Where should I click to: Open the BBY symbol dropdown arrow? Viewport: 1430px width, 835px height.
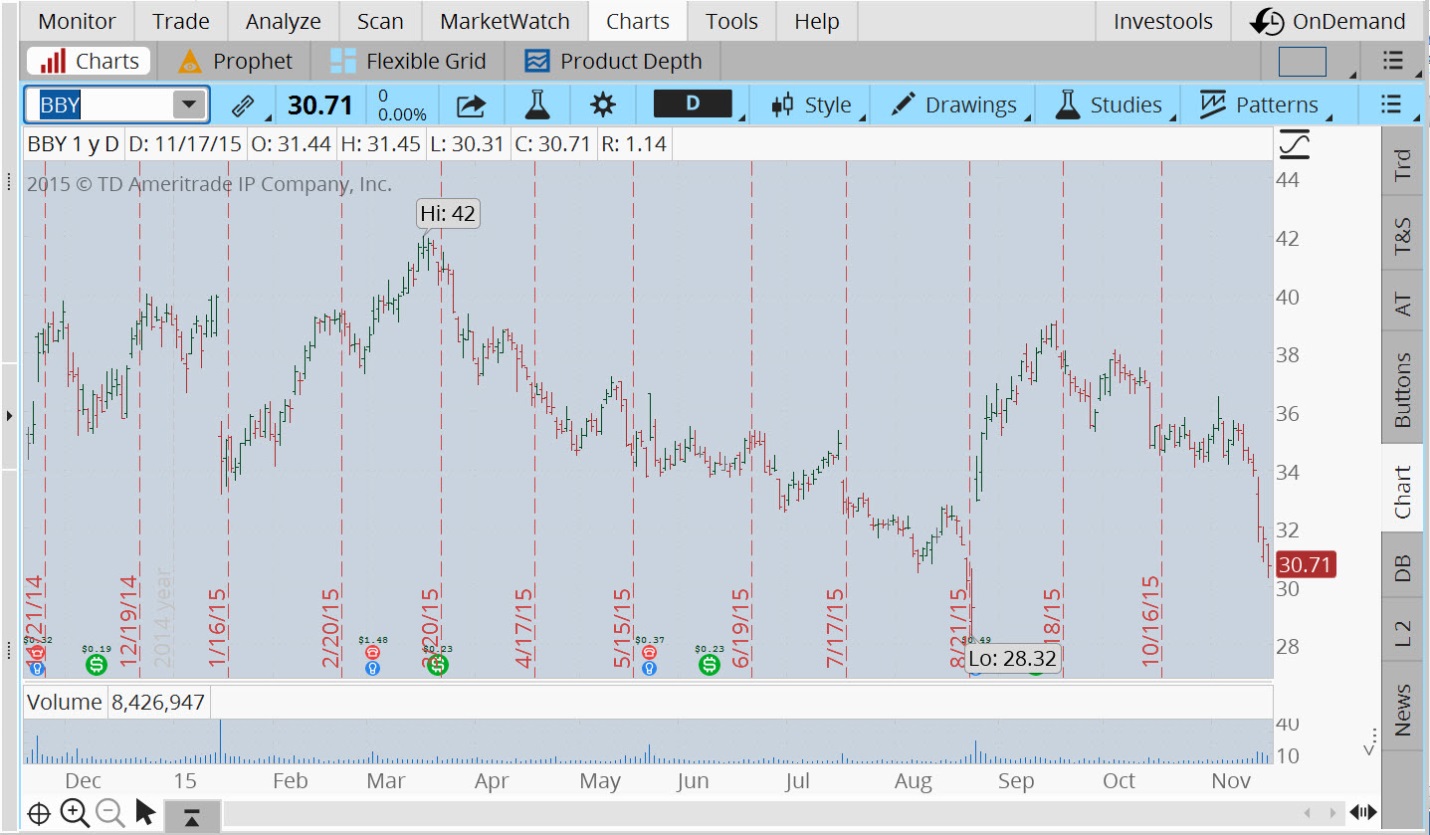coord(188,104)
